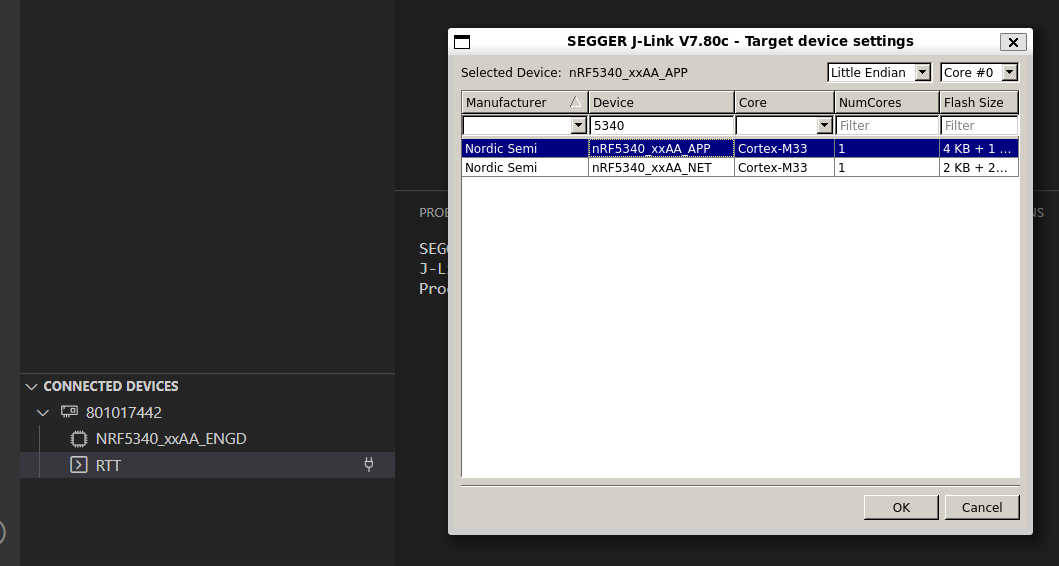This screenshot has width=1059, height=566.
Task: Click the NumCores filter field
Action: click(887, 126)
